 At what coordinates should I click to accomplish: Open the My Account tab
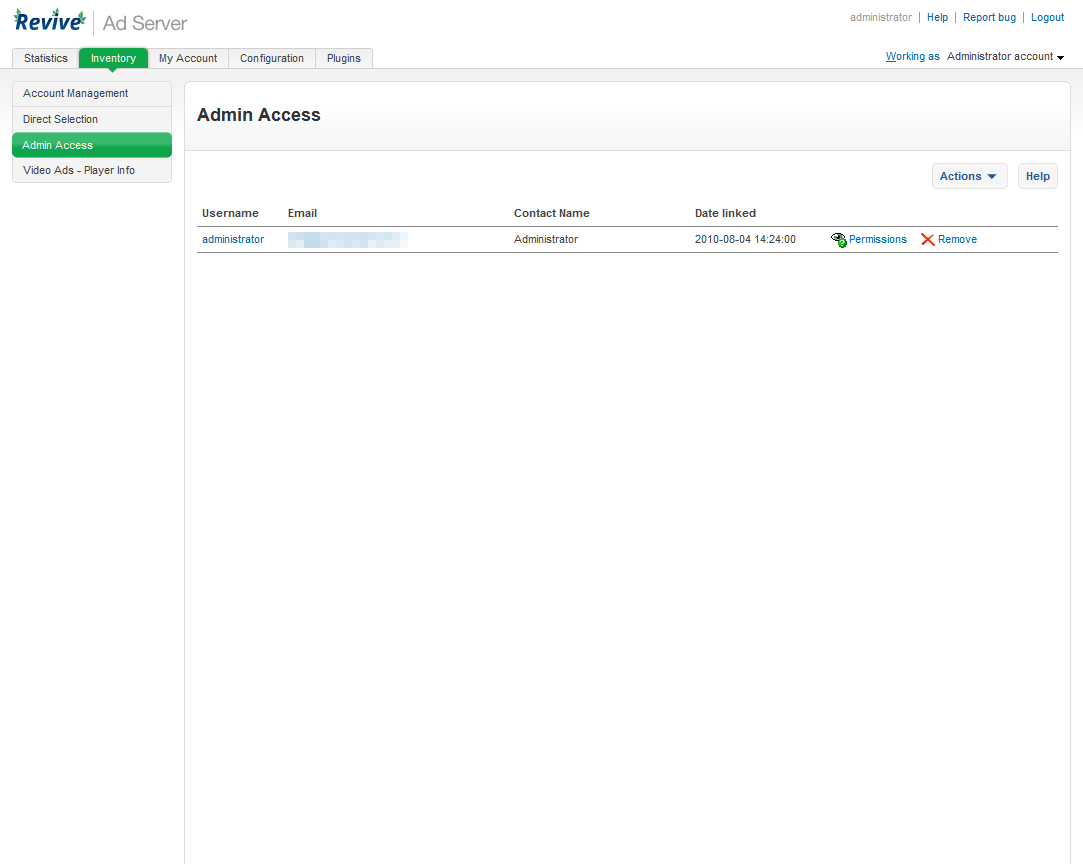[187, 58]
